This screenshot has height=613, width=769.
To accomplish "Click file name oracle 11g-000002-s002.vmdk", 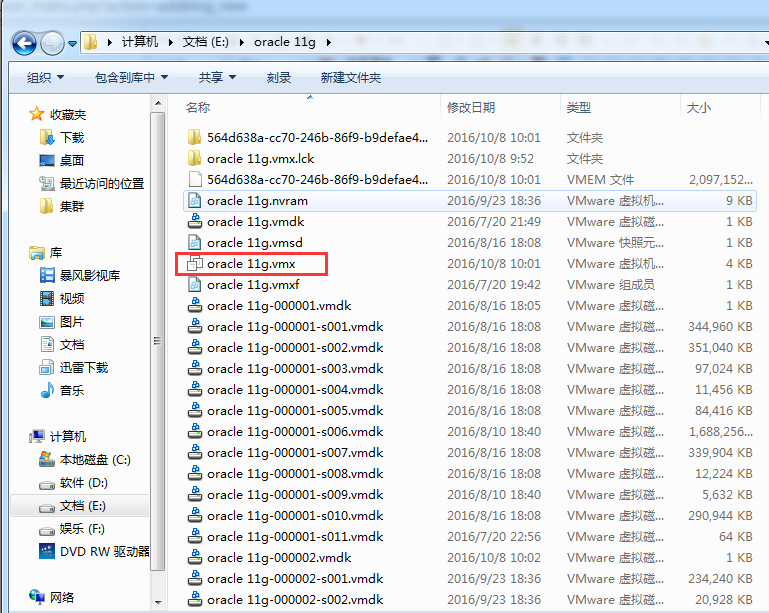I will pos(295,599).
